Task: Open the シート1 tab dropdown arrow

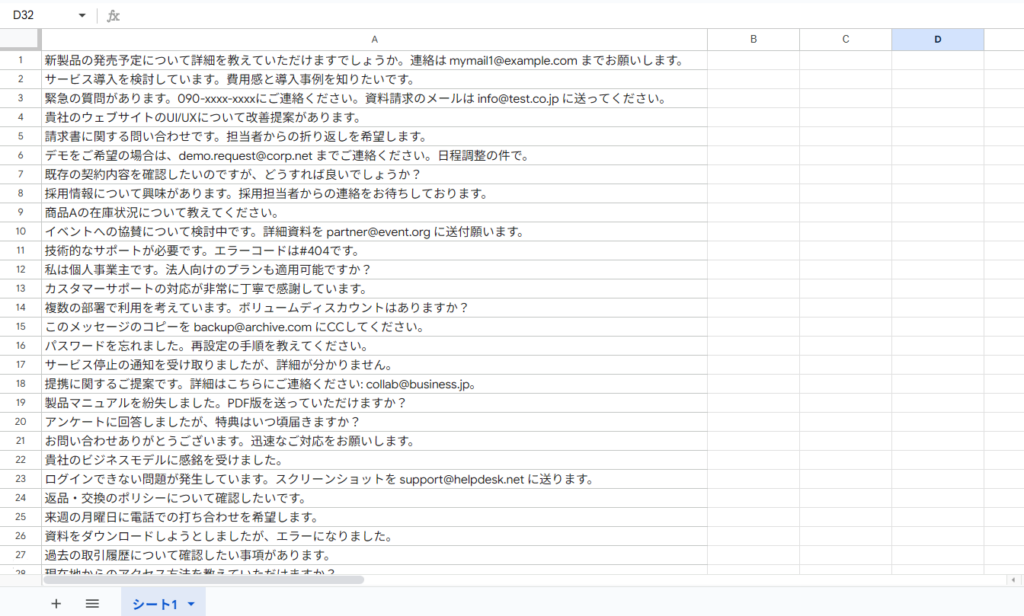Action: (x=190, y=604)
